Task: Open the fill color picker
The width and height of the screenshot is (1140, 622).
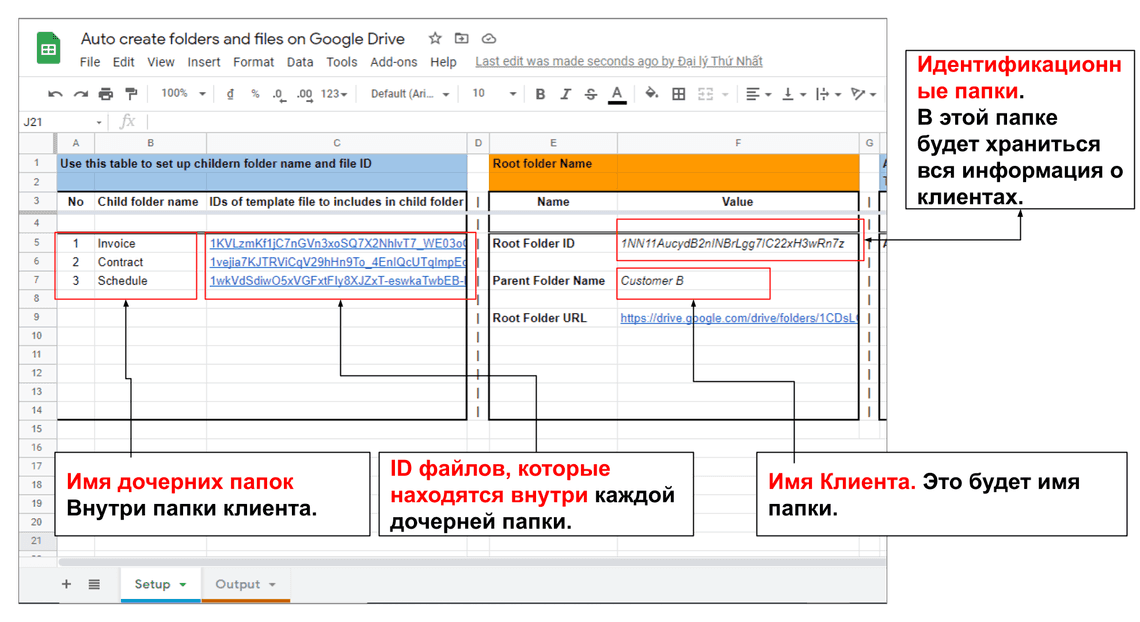Action: (x=651, y=94)
